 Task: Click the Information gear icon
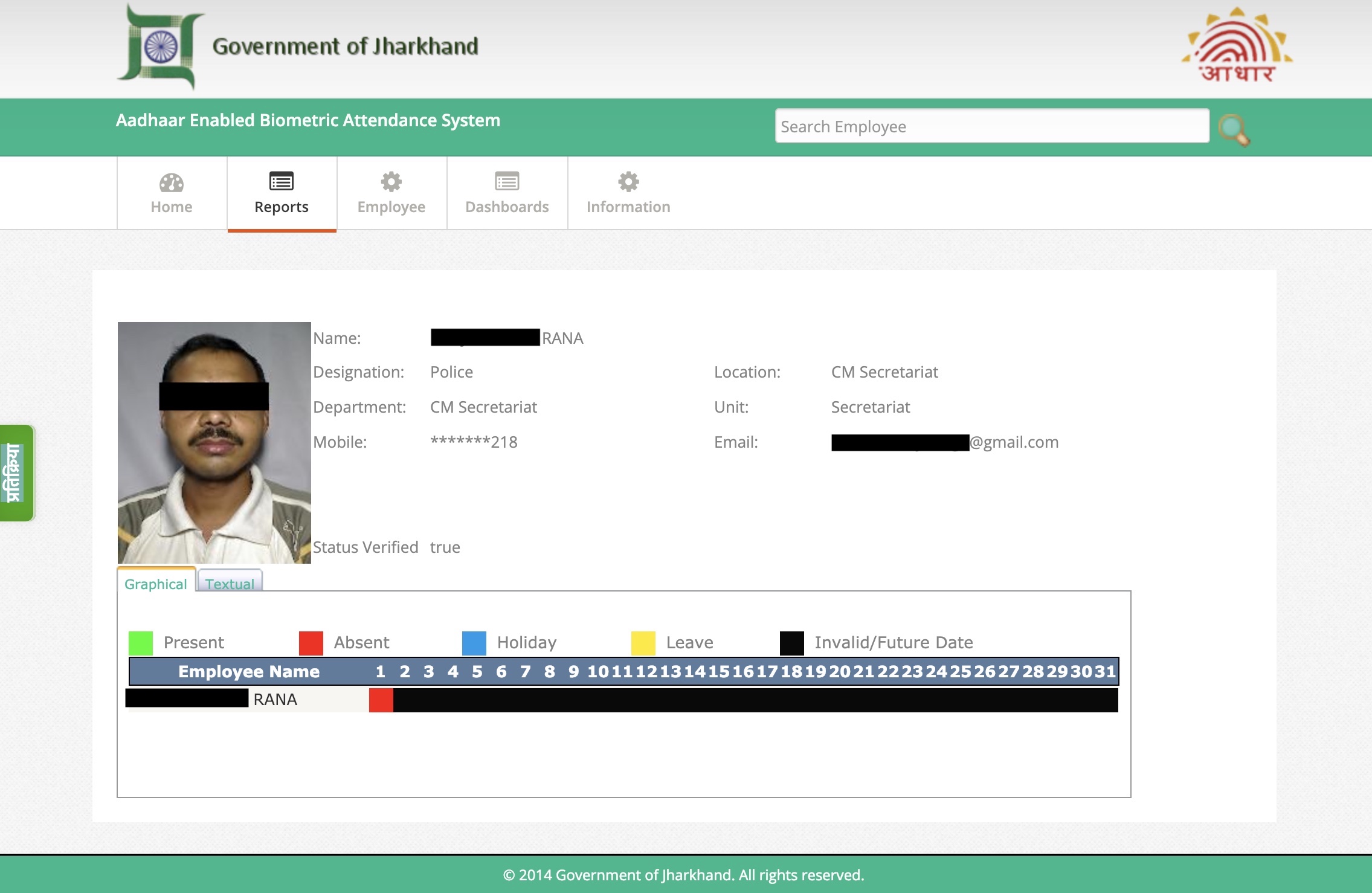coord(628,181)
